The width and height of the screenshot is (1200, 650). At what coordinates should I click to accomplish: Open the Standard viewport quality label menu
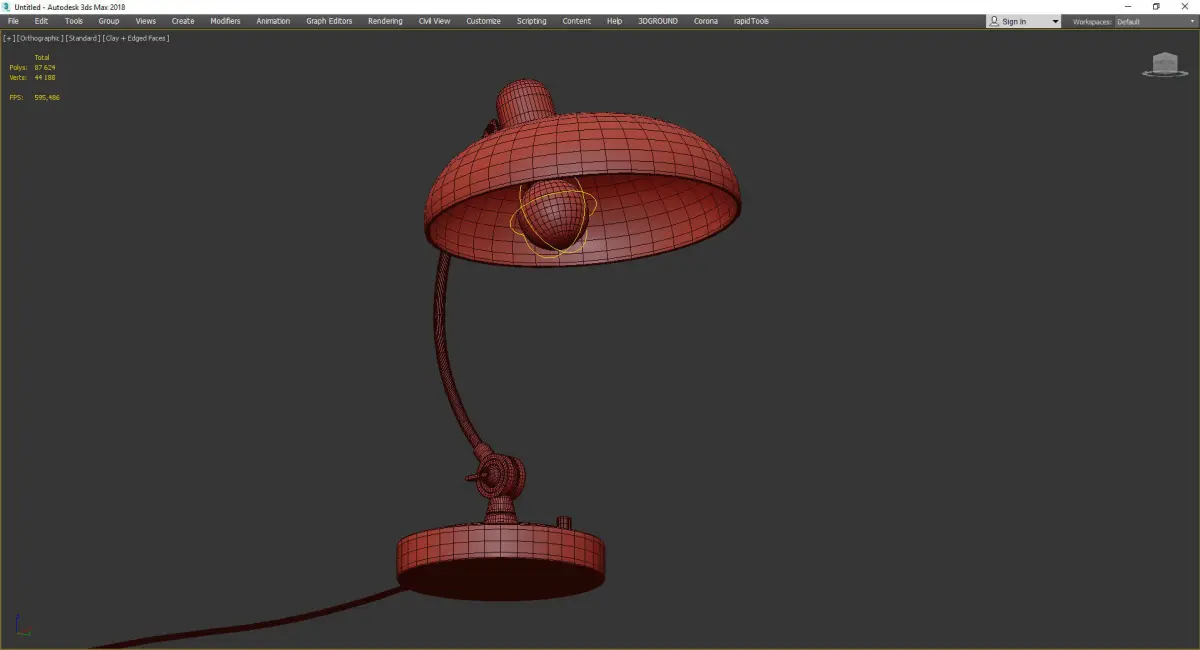[82, 38]
